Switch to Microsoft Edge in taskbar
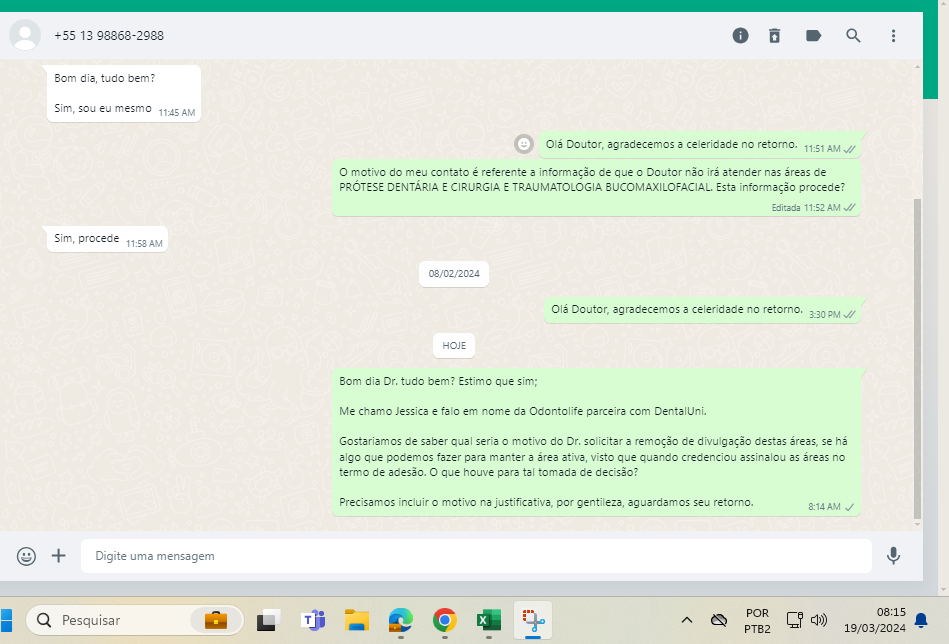 [401, 620]
